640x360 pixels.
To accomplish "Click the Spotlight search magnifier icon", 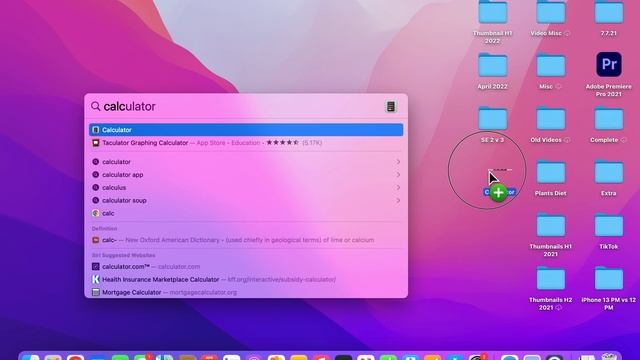I will [x=96, y=107].
